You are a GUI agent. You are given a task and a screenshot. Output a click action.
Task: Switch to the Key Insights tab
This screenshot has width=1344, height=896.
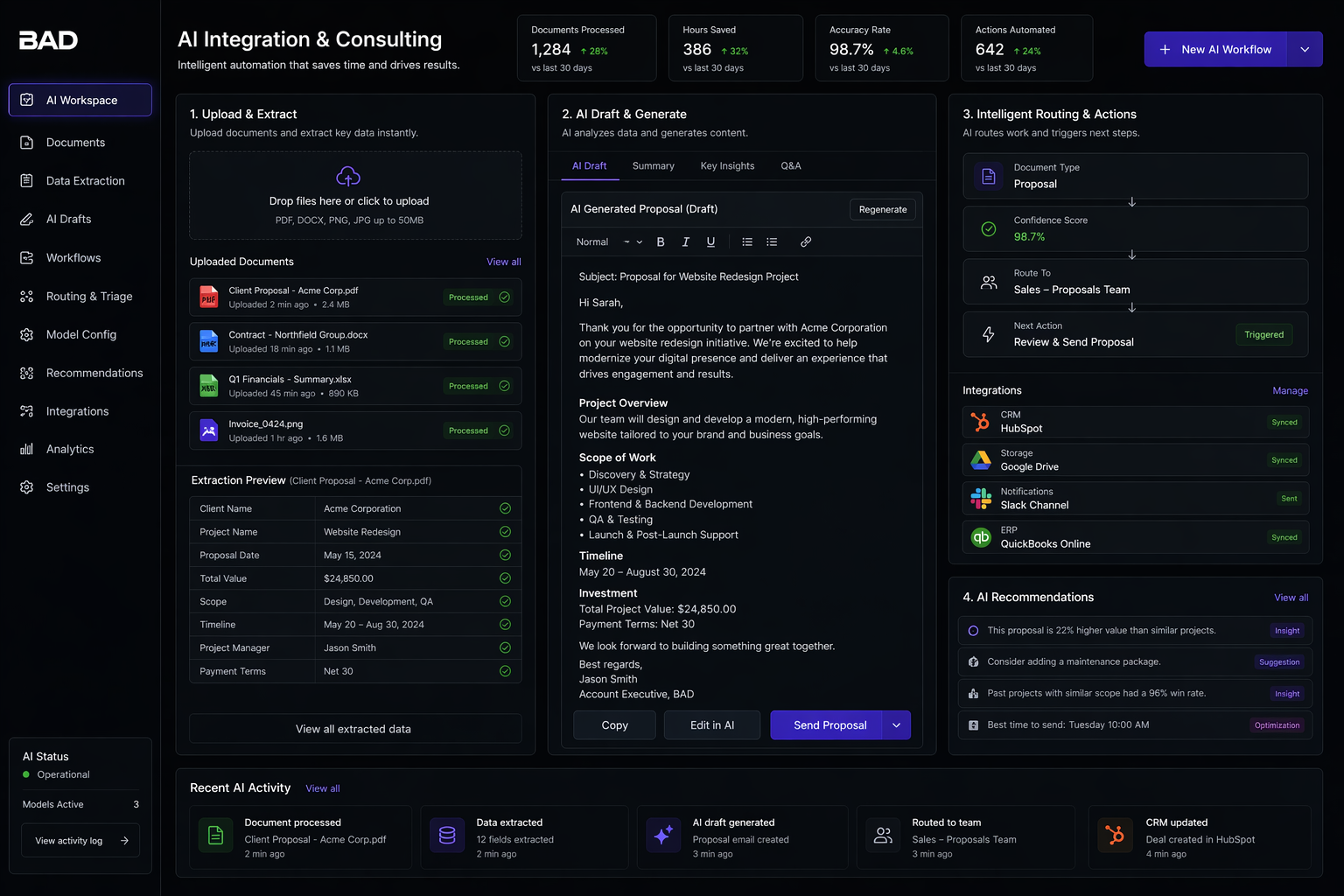(x=727, y=166)
